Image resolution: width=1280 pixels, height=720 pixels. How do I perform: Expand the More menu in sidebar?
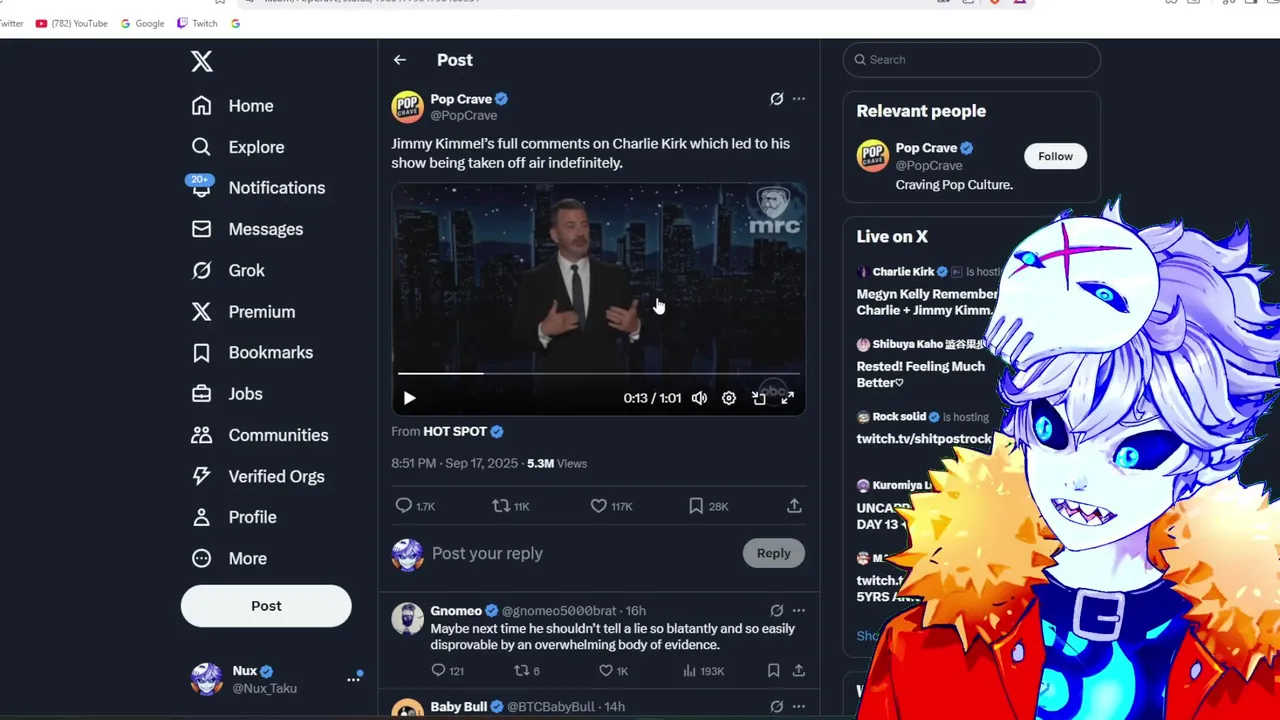(x=229, y=558)
